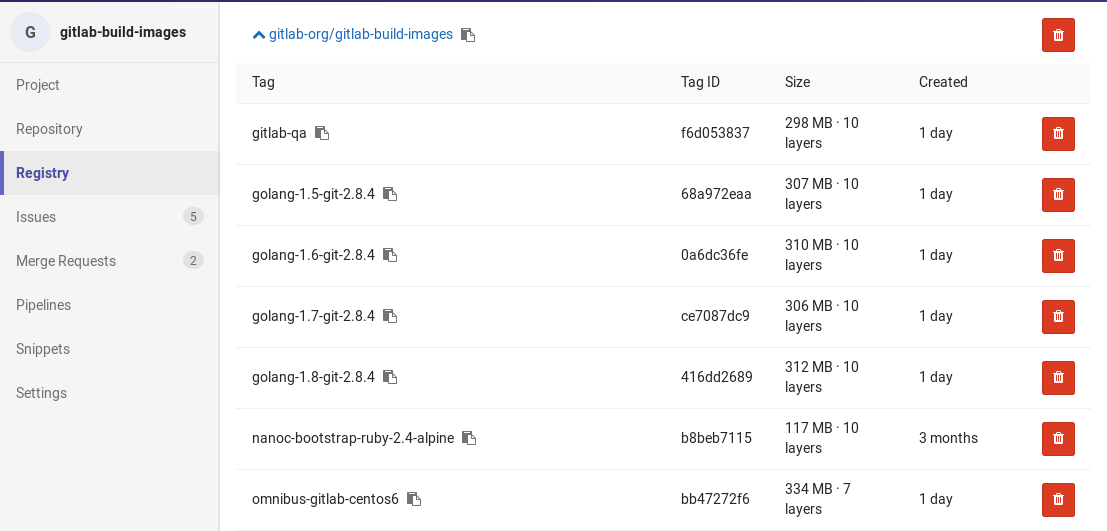1107x531 pixels.
Task: Open Merge Requests in the sidebar
Action: pos(109,261)
